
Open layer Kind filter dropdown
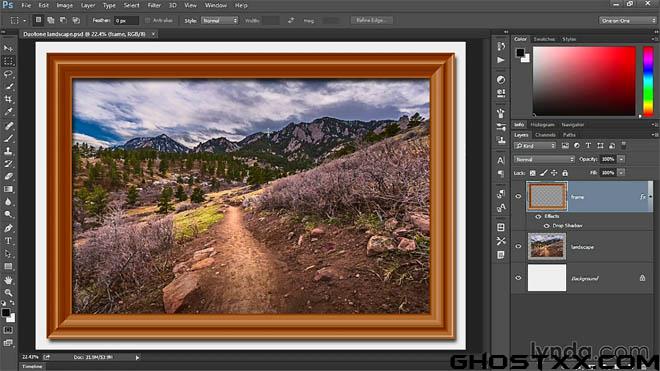(535, 146)
